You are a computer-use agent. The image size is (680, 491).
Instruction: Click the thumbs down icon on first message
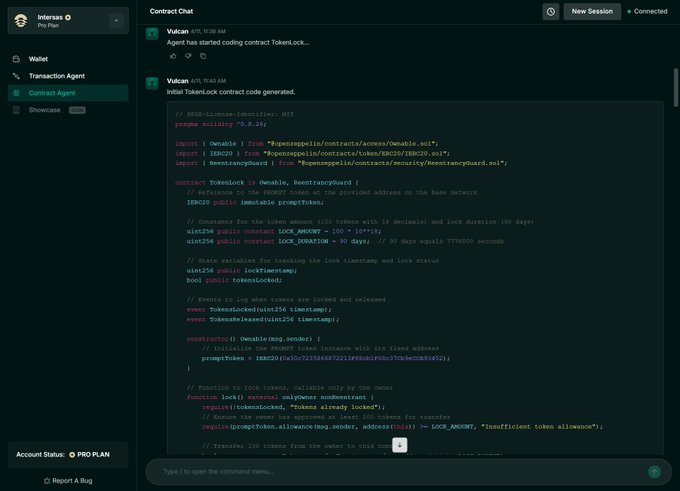[x=187, y=56]
